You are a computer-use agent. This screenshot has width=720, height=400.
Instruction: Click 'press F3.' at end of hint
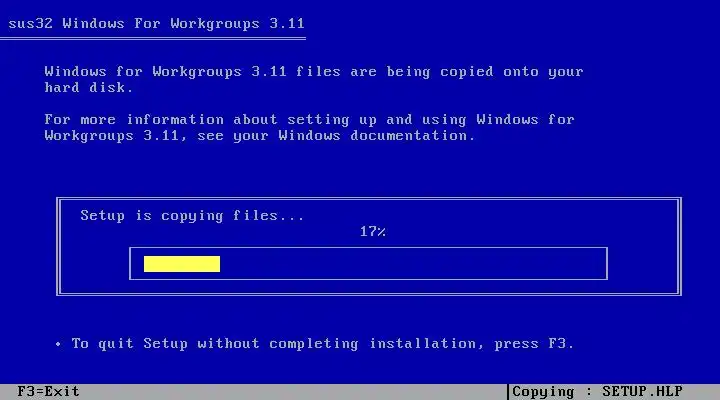534,344
